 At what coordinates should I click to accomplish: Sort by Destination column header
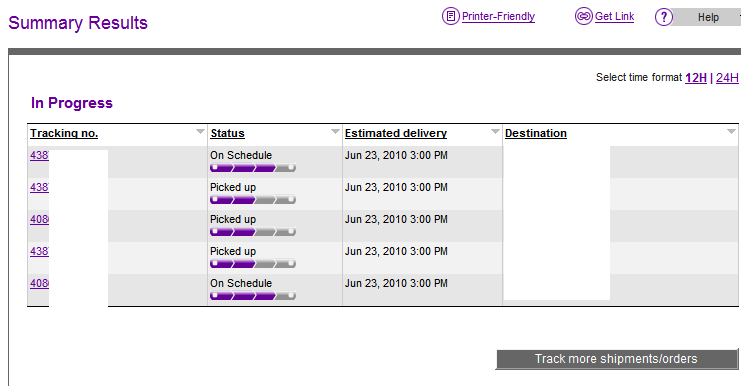[x=535, y=133]
